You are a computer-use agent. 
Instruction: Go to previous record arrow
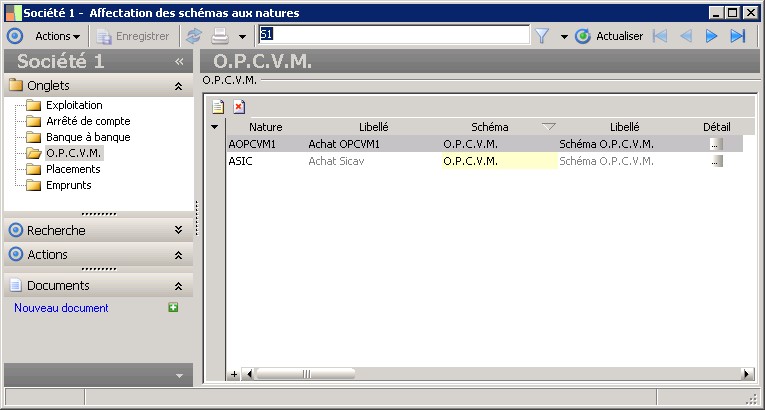(686, 36)
